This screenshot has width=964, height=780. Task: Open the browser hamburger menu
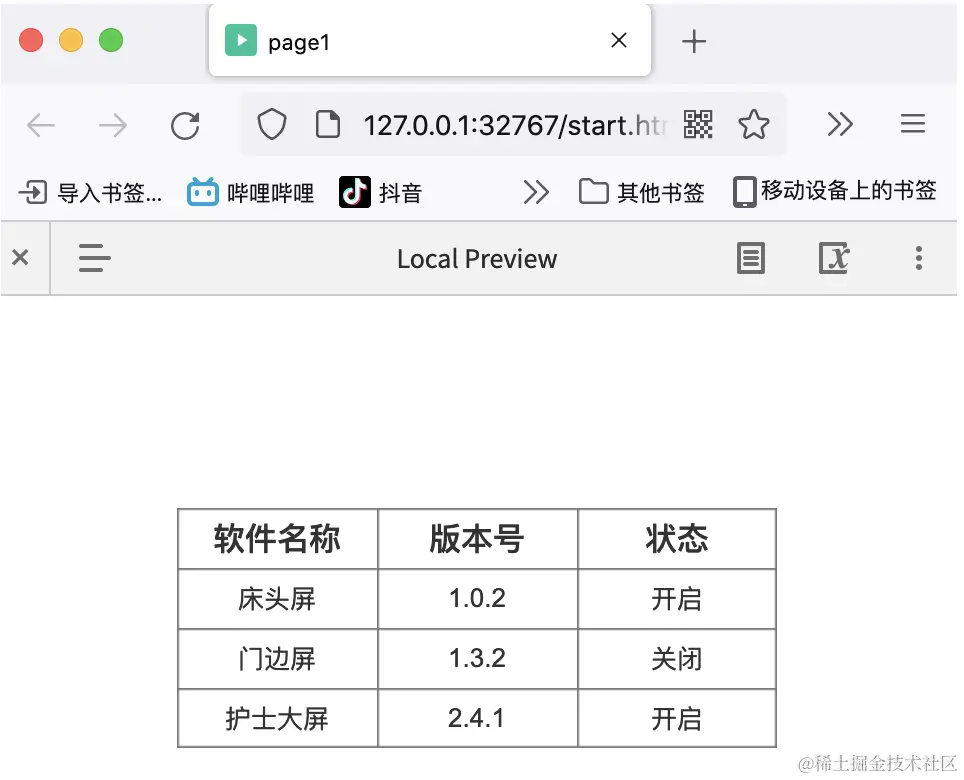click(x=912, y=124)
